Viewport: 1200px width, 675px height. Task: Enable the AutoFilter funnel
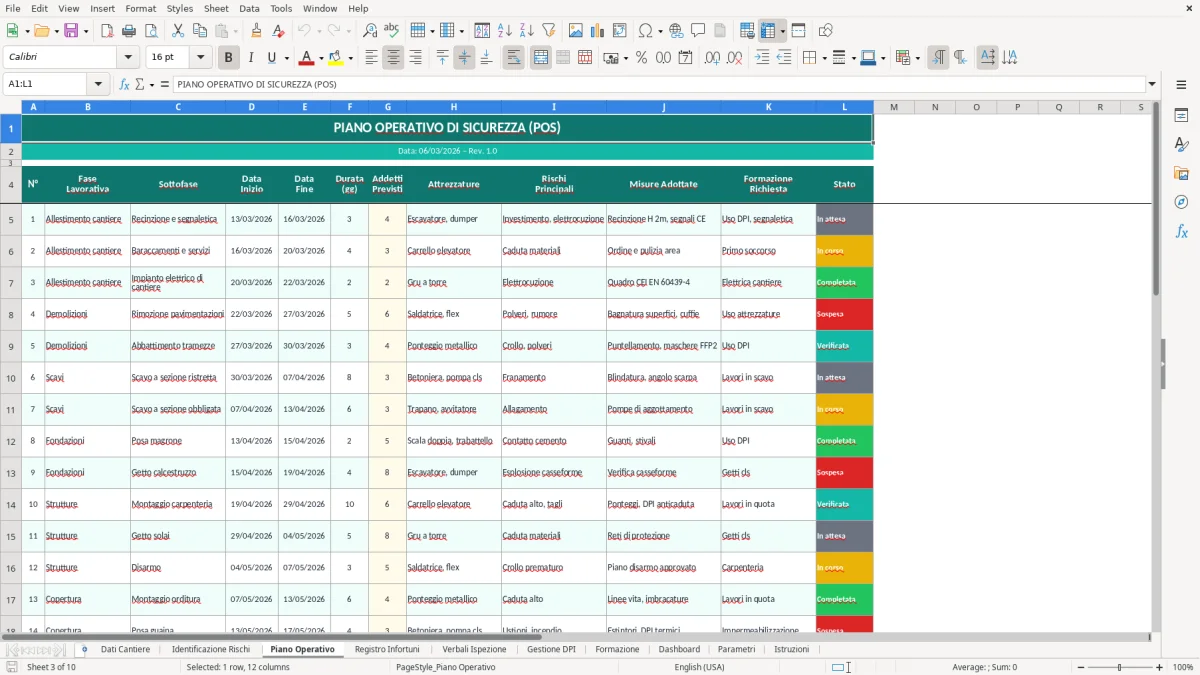tap(549, 31)
